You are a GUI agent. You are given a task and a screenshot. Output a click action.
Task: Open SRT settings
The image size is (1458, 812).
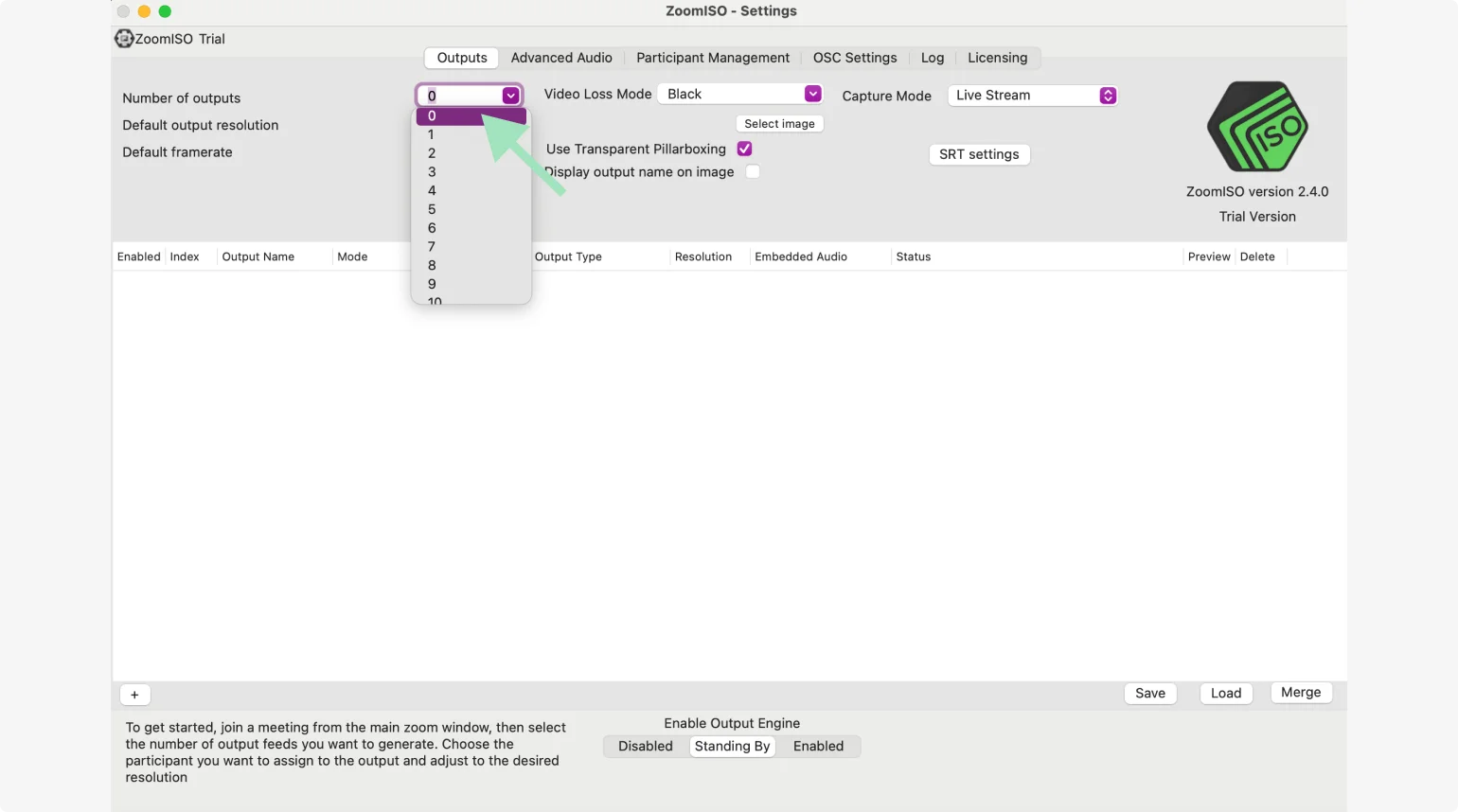[x=979, y=154]
